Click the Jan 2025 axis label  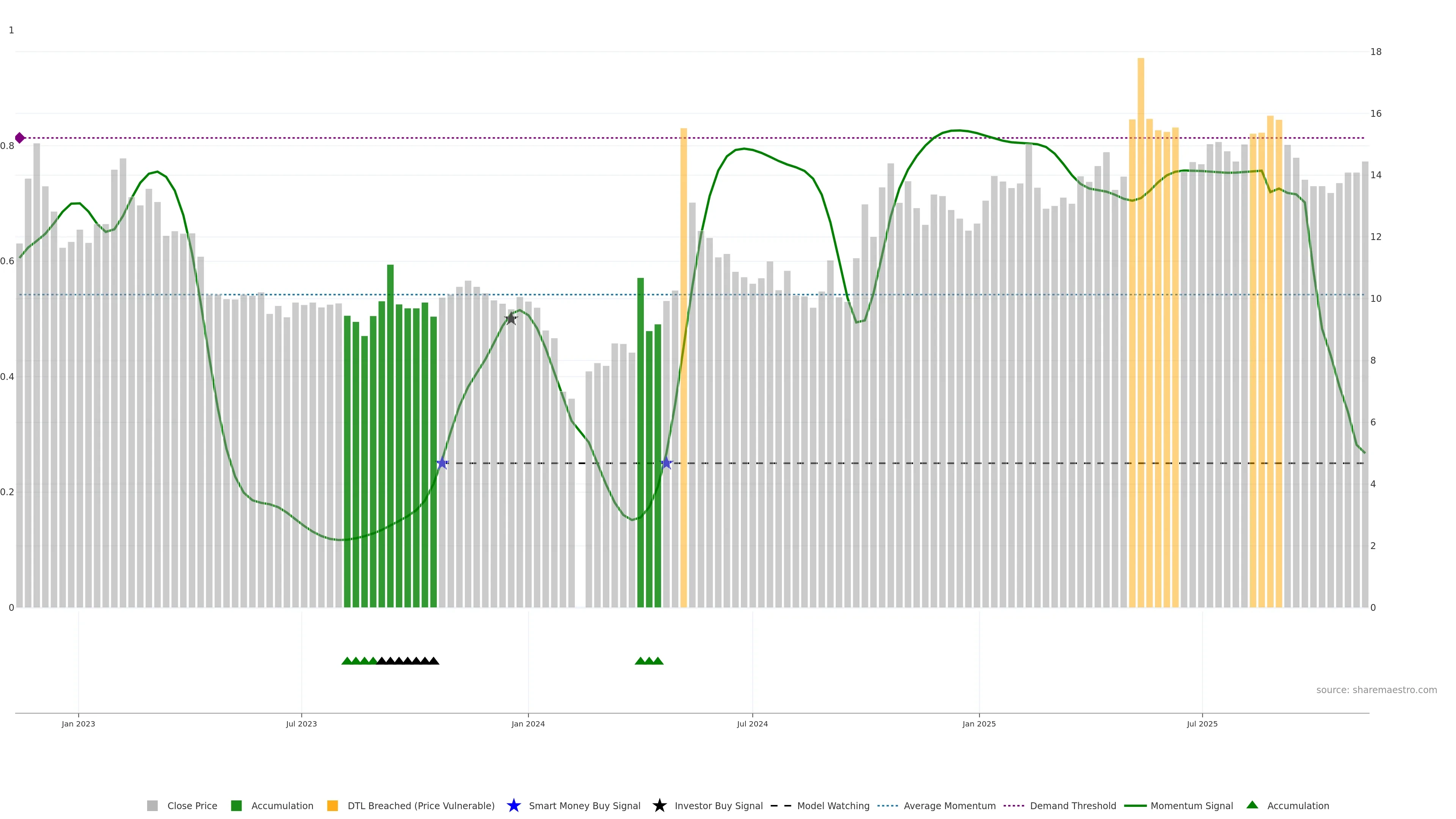tap(979, 723)
